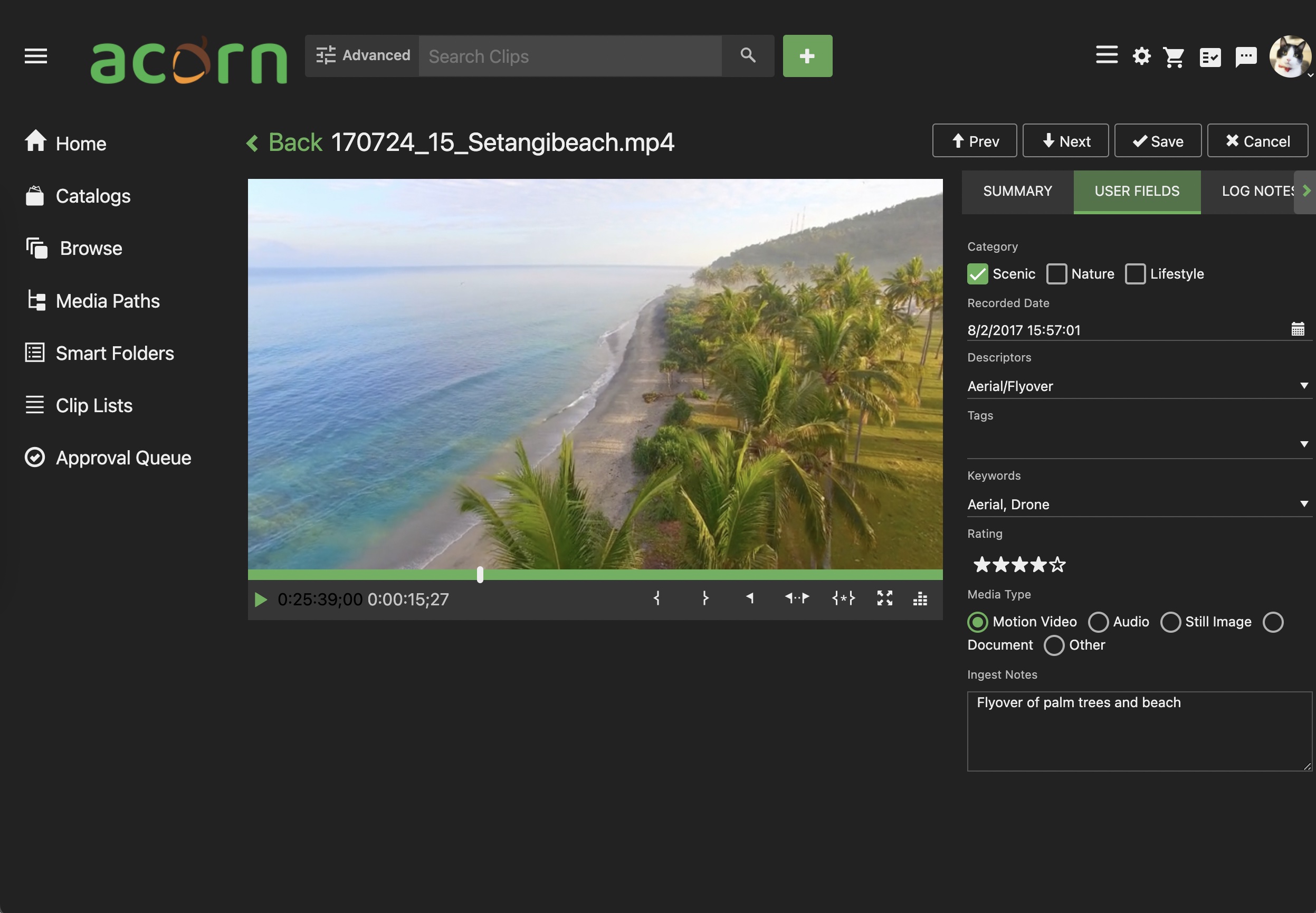1316x913 pixels.
Task: Open the shopping cart
Action: 1174,55
